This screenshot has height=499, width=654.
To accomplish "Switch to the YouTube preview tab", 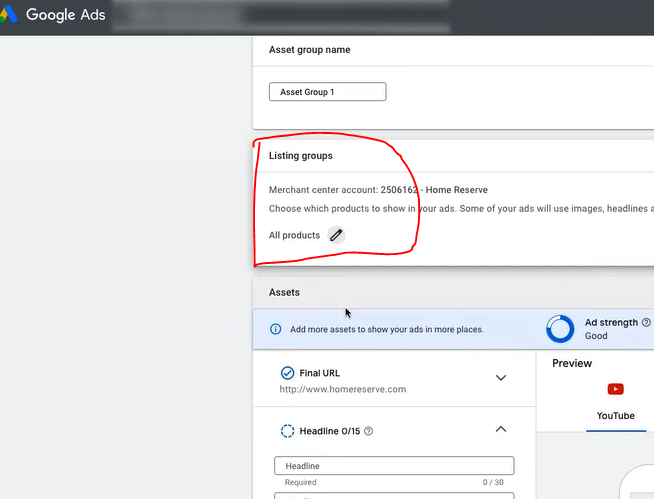I will click(615, 415).
